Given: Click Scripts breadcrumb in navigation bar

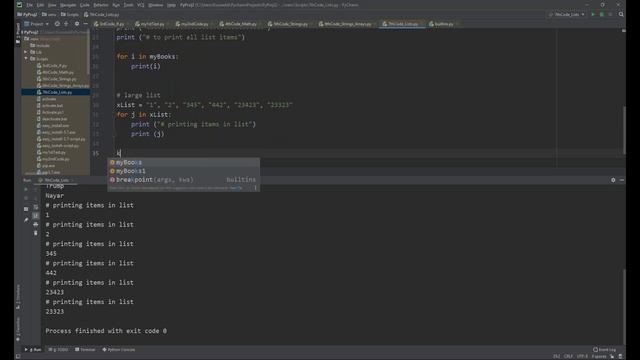Looking at the screenshot, I should (70, 14).
